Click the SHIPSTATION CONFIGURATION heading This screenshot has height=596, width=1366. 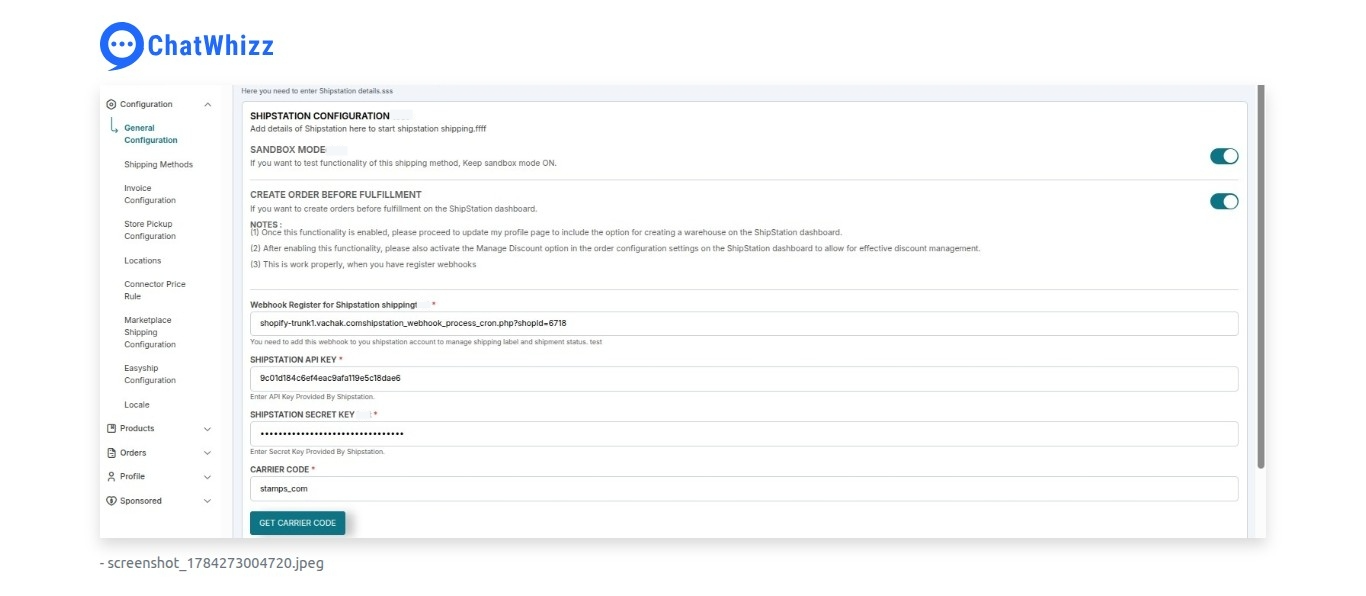(320, 116)
